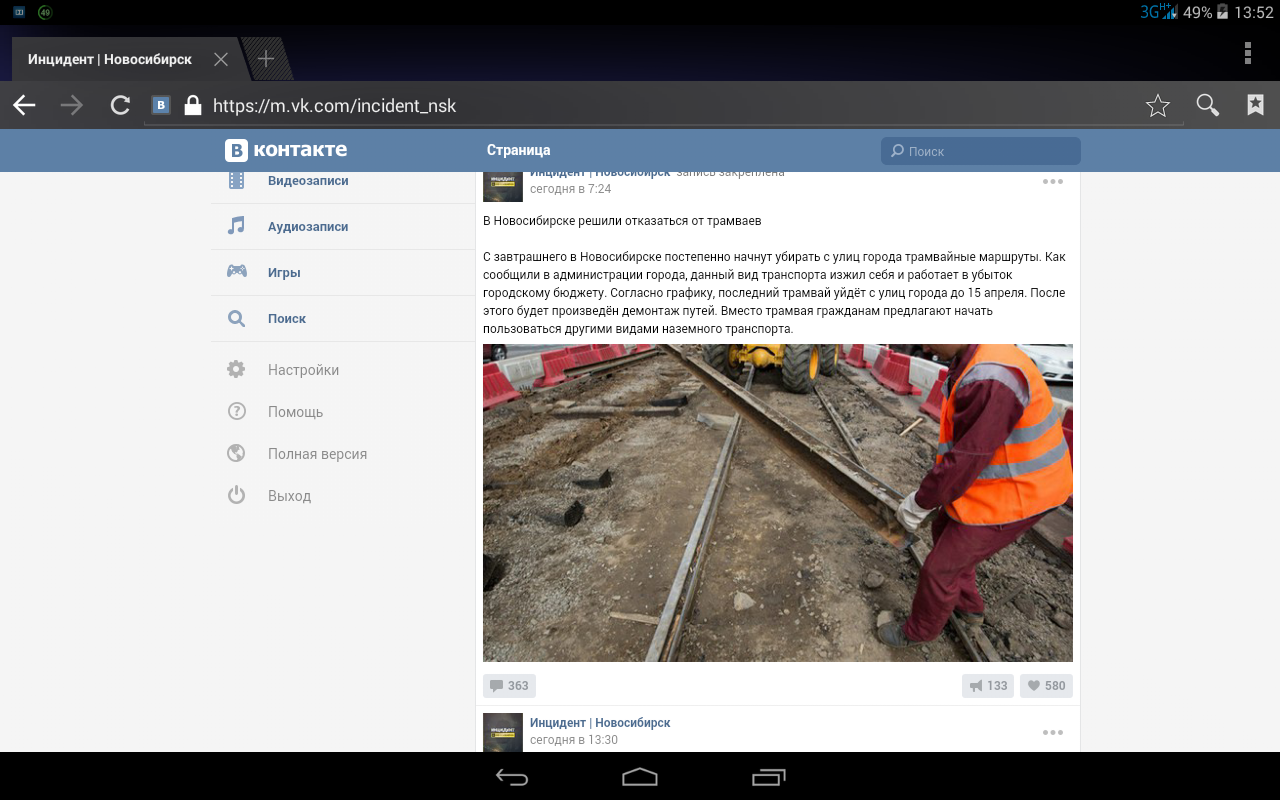The height and width of the screenshot is (800, 1280).
Task: Like the tram post with heart
Action: (1046, 686)
